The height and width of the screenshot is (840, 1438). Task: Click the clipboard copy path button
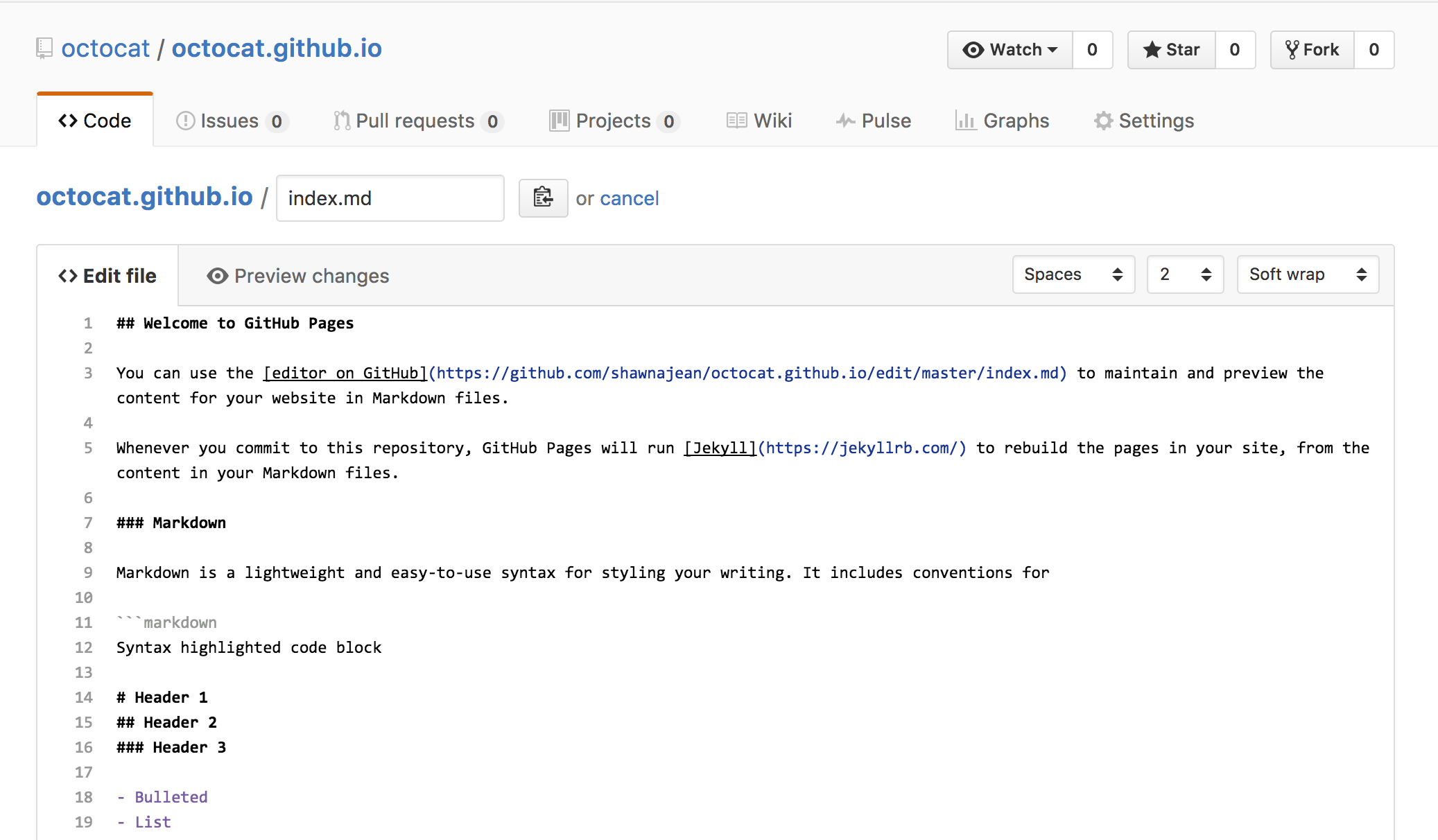[x=544, y=198]
